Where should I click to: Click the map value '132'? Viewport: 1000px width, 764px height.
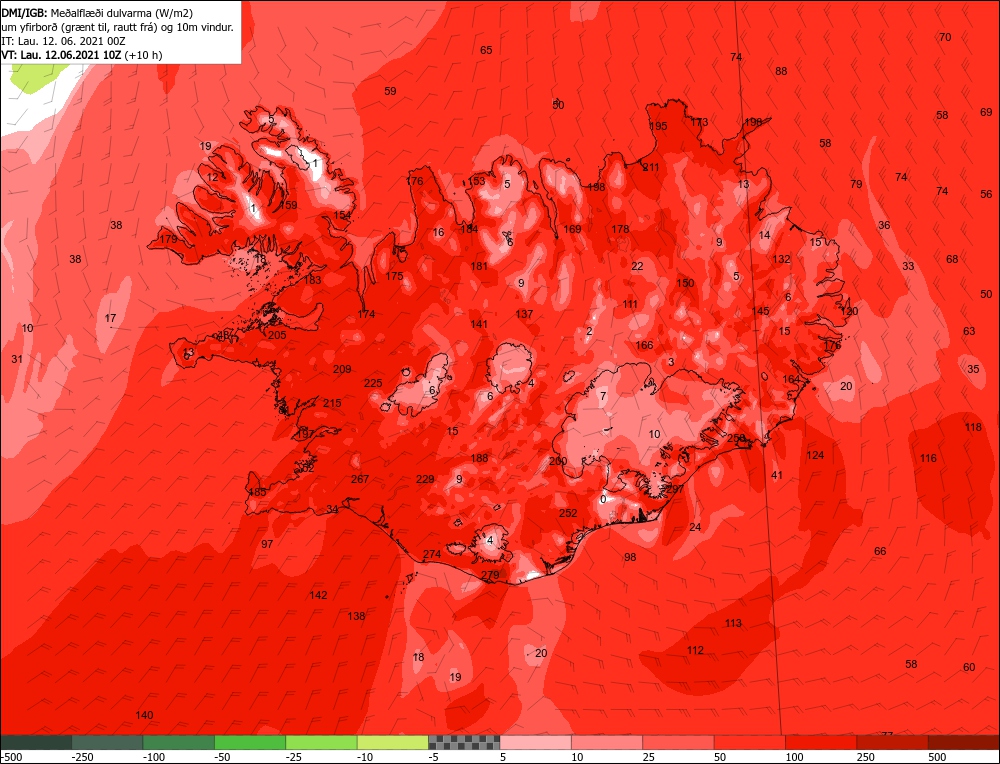[781, 259]
